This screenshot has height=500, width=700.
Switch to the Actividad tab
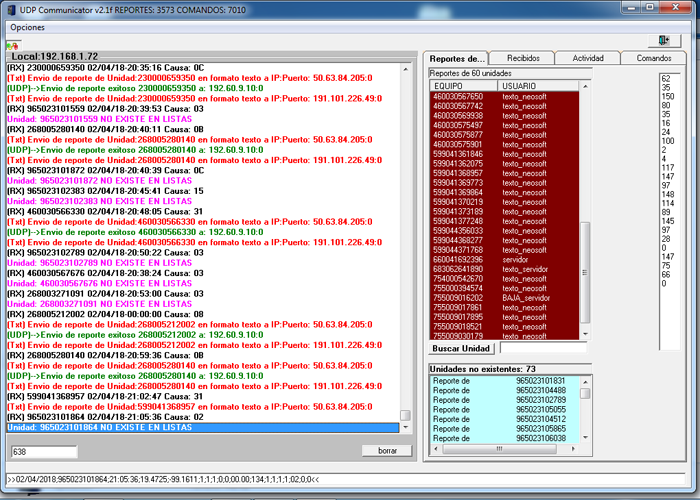pyautogui.click(x=588, y=58)
